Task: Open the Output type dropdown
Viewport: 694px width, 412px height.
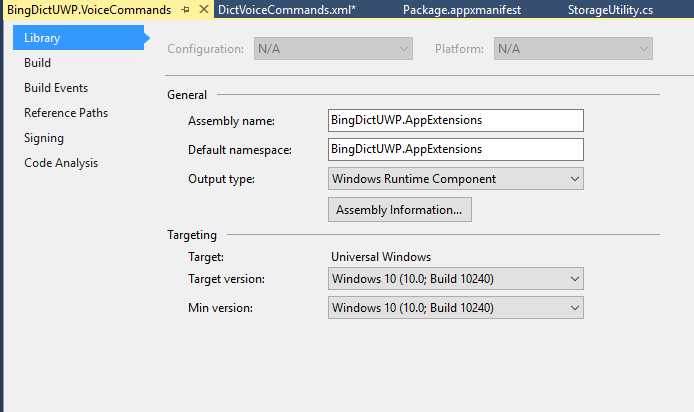Action: point(455,179)
